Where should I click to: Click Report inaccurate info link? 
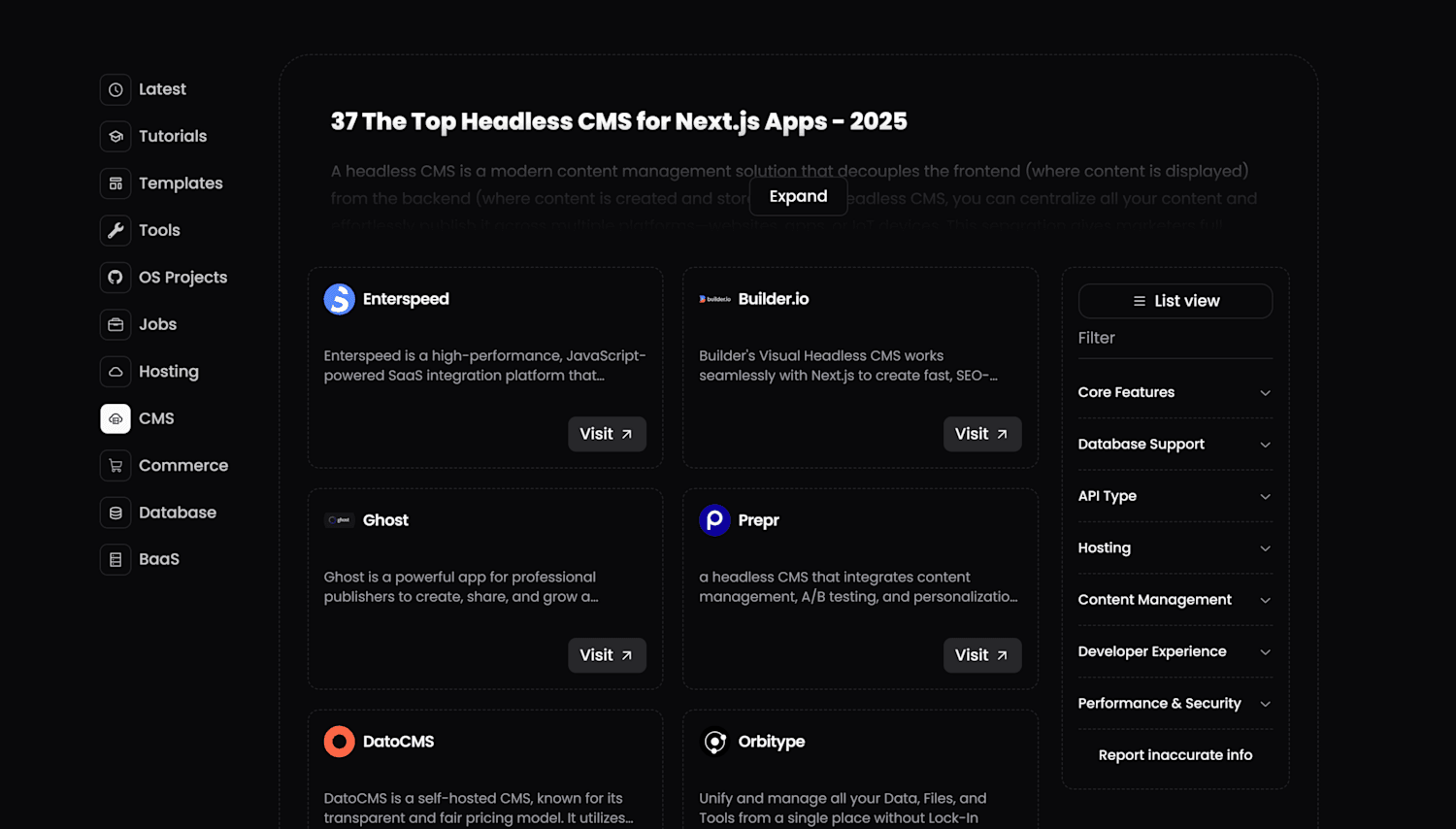(x=1175, y=755)
